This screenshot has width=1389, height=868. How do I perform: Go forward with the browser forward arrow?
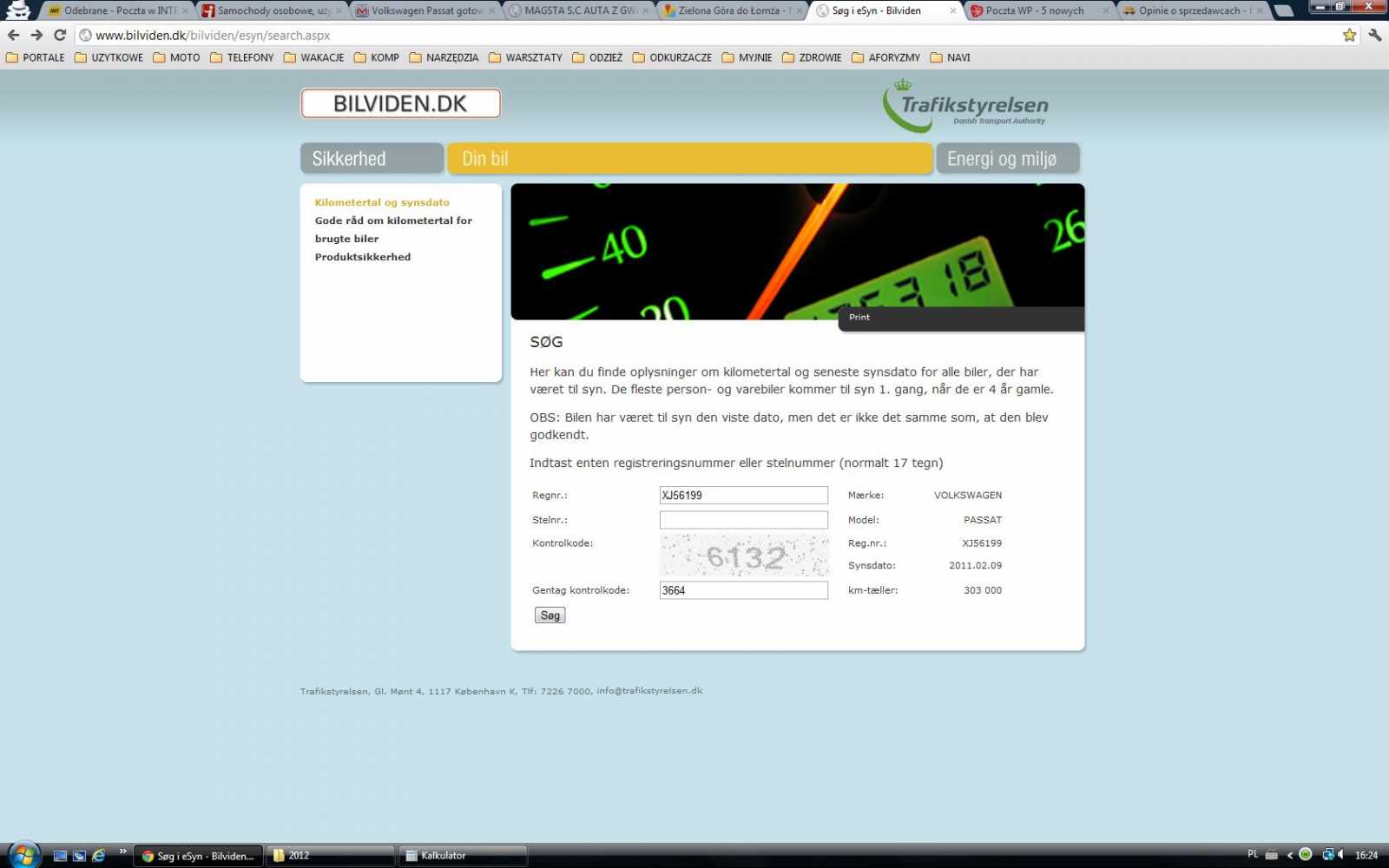(x=36, y=36)
